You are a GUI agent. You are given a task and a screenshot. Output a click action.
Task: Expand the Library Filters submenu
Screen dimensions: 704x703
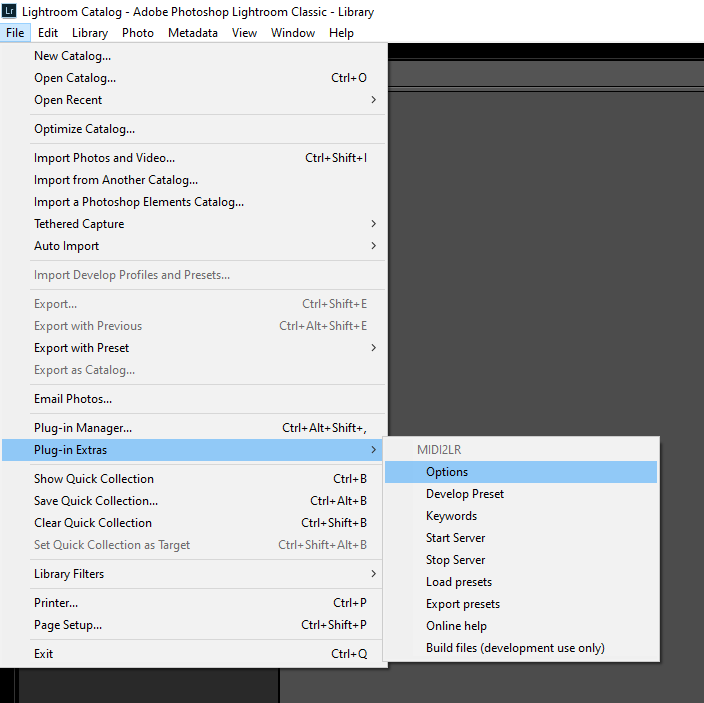pyautogui.click(x=192, y=574)
